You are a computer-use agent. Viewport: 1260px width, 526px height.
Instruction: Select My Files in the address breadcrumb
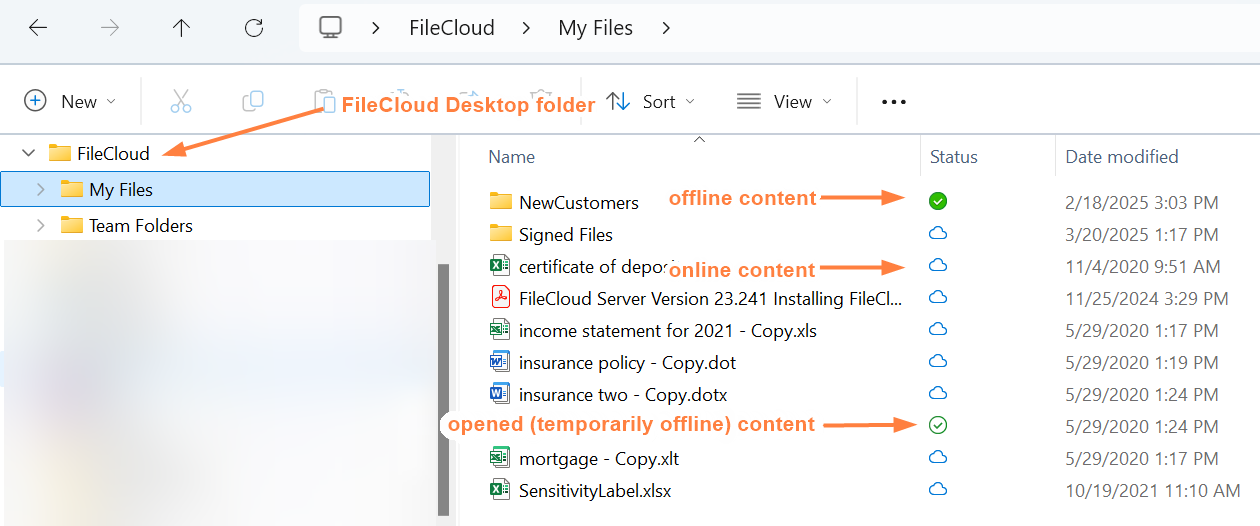point(595,28)
